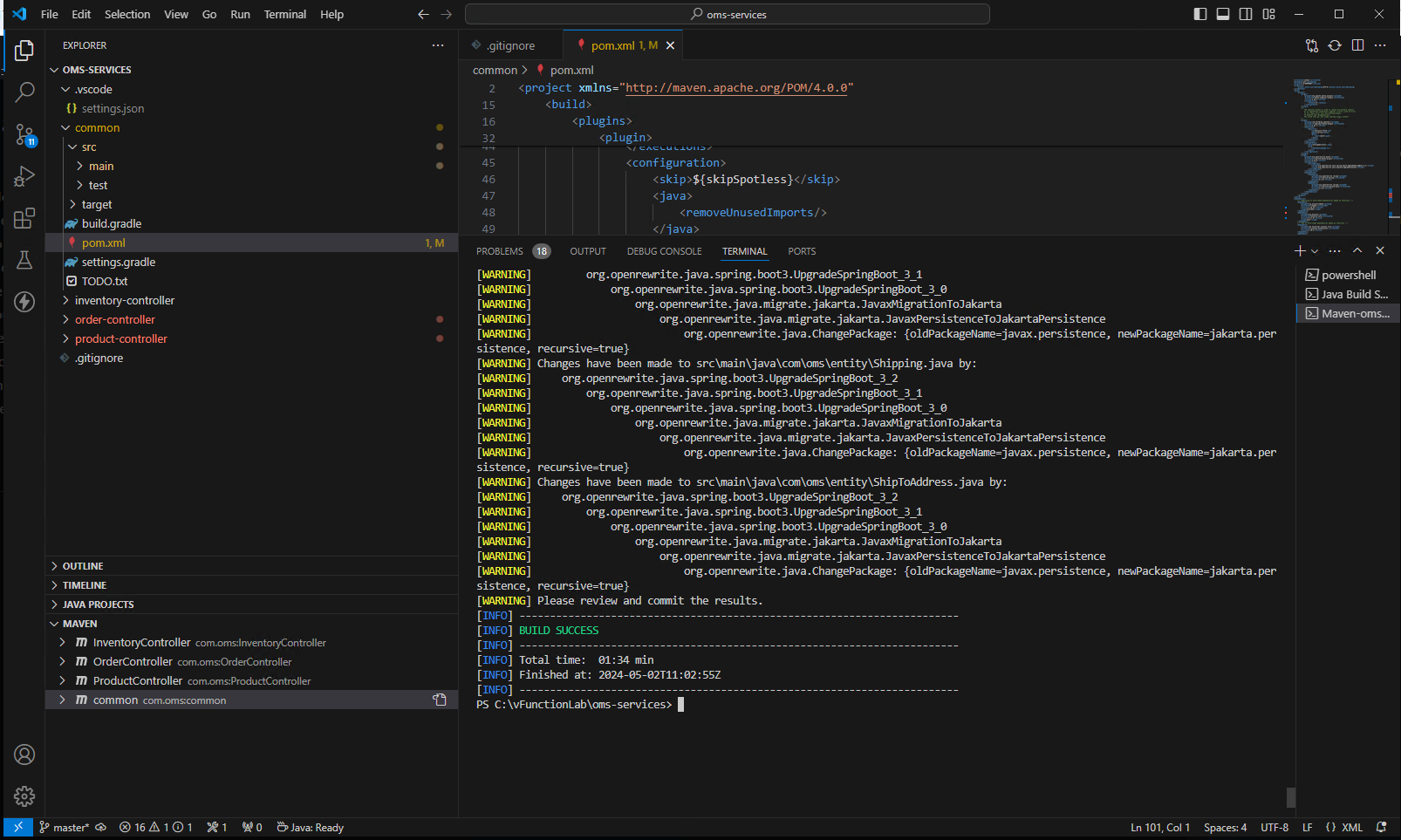Open the Terminal menu
This screenshot has width=1401, height=840.
coord(285,14)
